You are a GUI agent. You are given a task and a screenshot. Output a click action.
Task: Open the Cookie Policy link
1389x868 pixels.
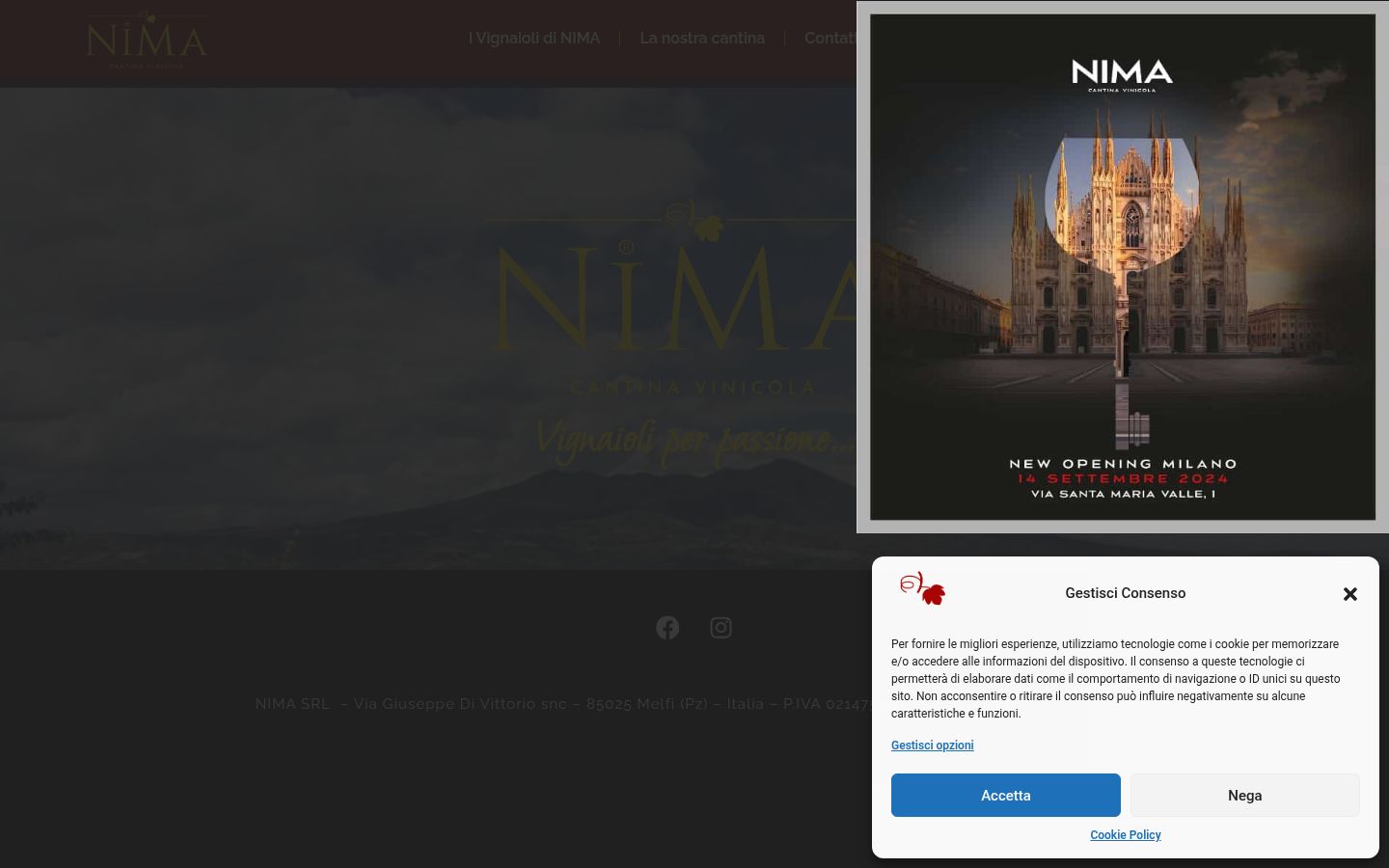[1126, 835]
